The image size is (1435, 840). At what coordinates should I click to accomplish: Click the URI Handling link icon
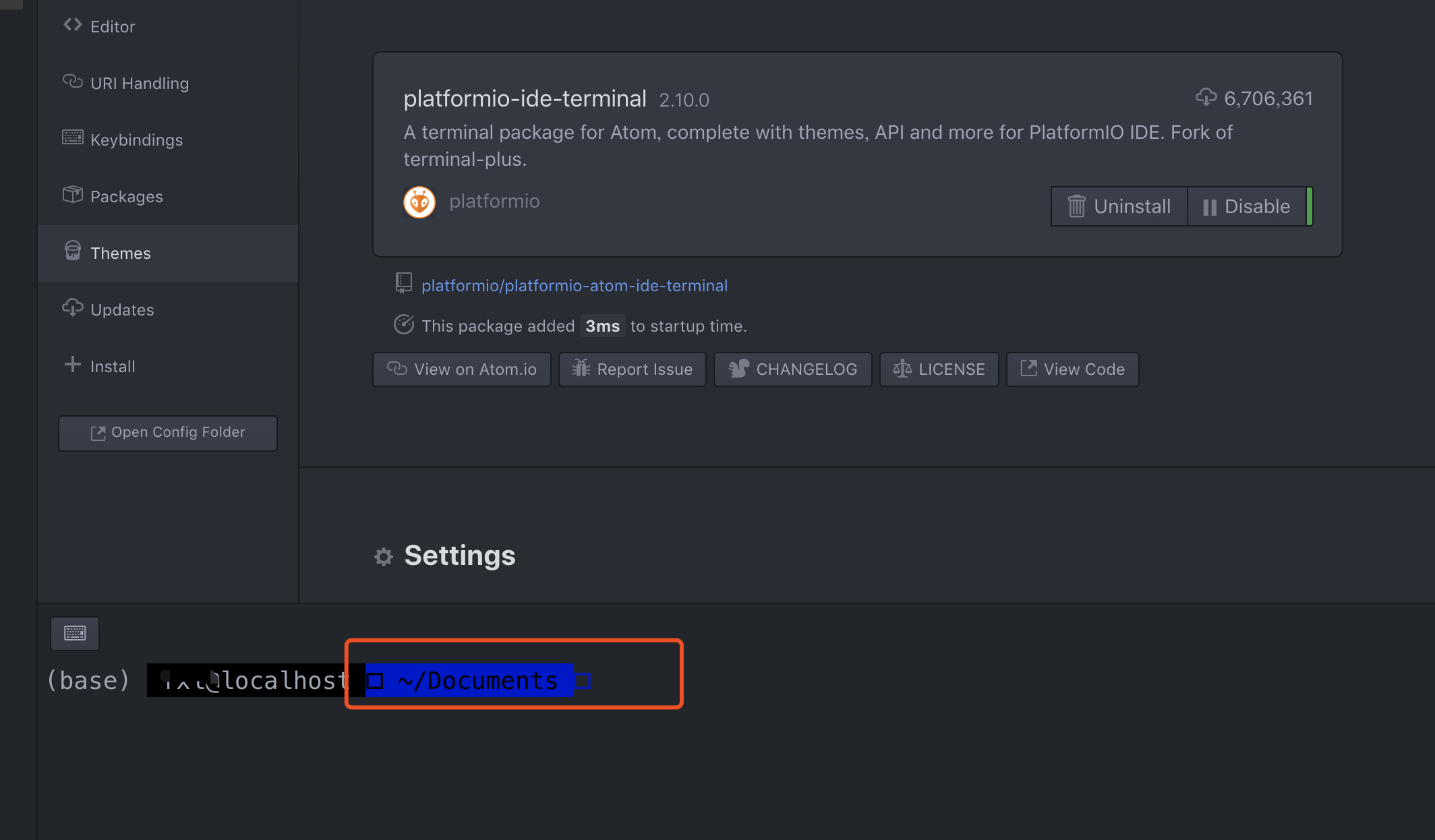point(73,82)
